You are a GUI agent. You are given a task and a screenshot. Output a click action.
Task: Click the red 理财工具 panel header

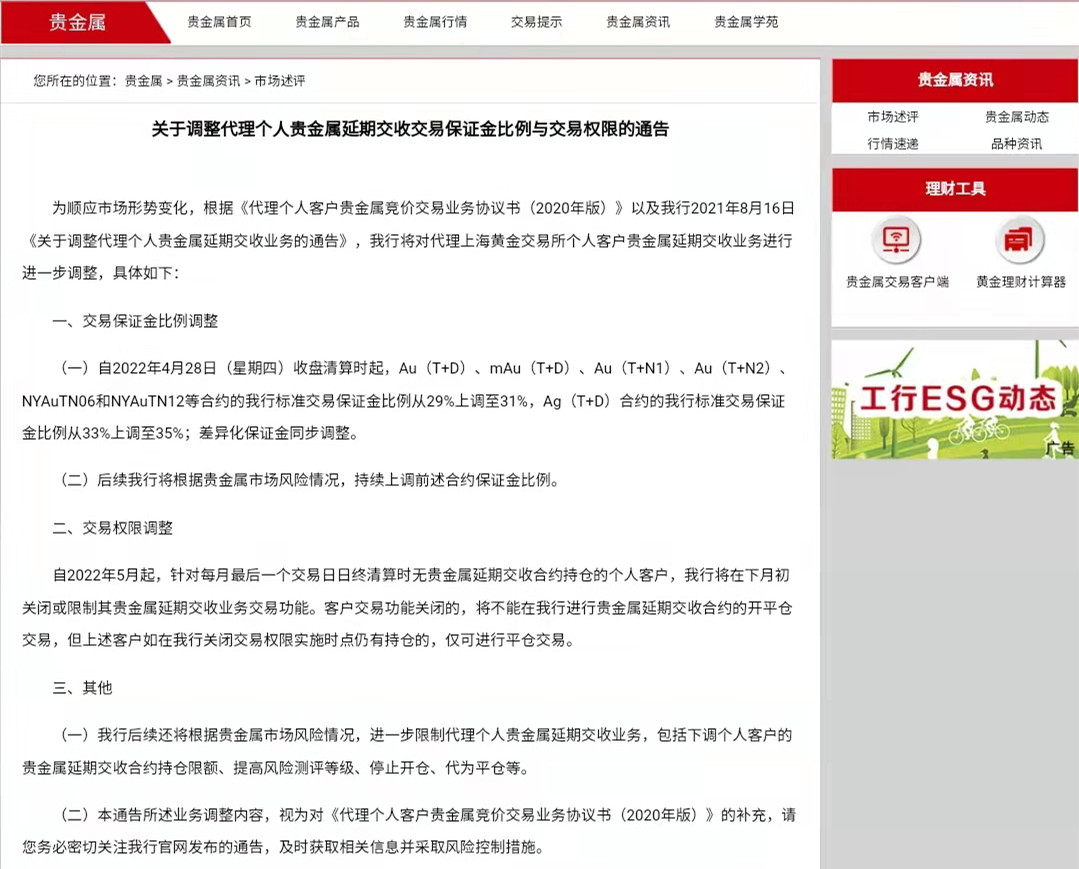pos(954,188)
